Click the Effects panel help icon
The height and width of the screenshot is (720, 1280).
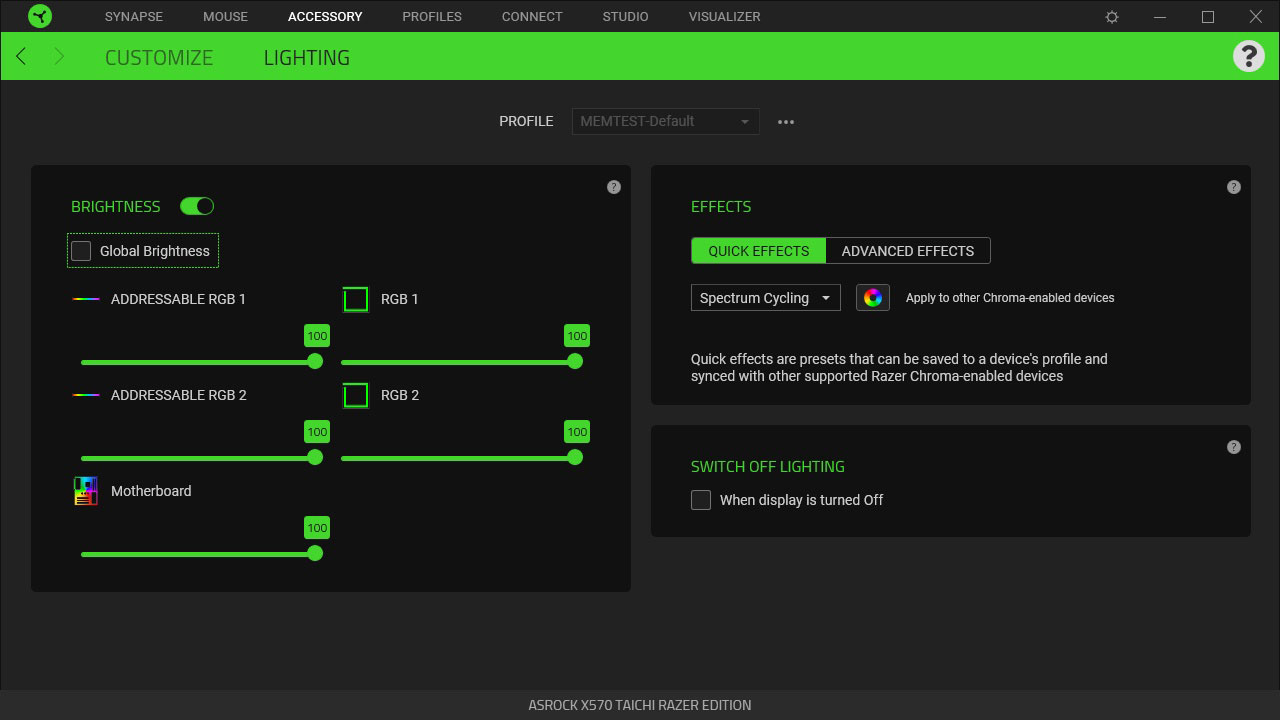tap(1234, 187)
